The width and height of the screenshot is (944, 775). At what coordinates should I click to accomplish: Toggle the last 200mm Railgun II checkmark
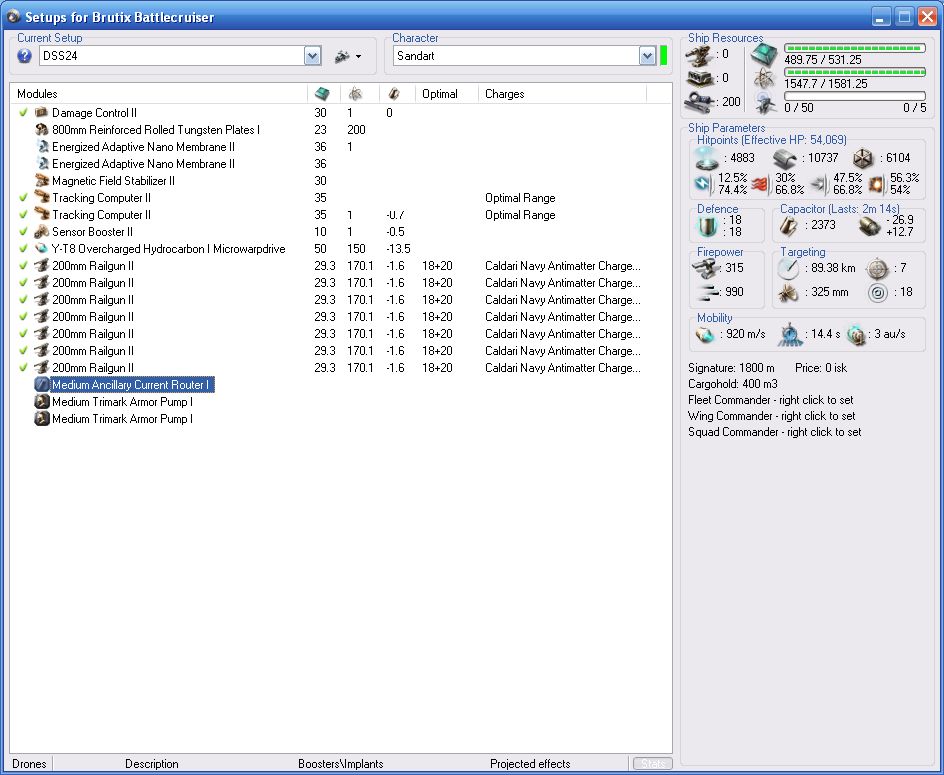(23, 367)
